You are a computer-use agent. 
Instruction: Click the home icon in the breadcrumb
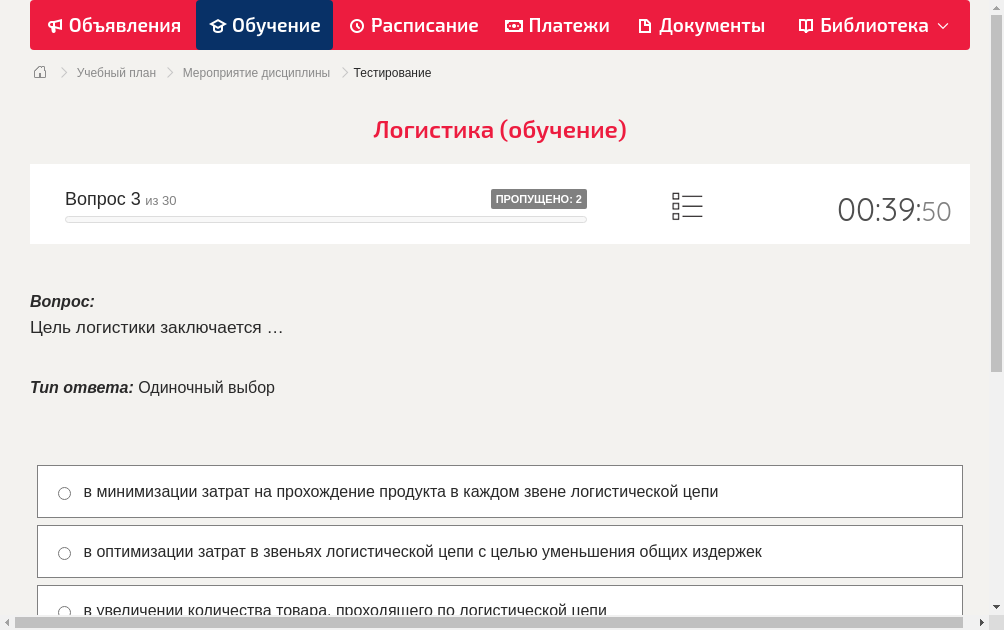coord(39,72)
